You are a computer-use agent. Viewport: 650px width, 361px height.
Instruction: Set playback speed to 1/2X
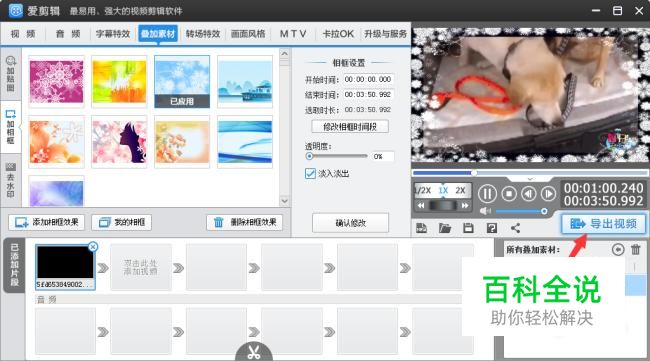point(423,190)
